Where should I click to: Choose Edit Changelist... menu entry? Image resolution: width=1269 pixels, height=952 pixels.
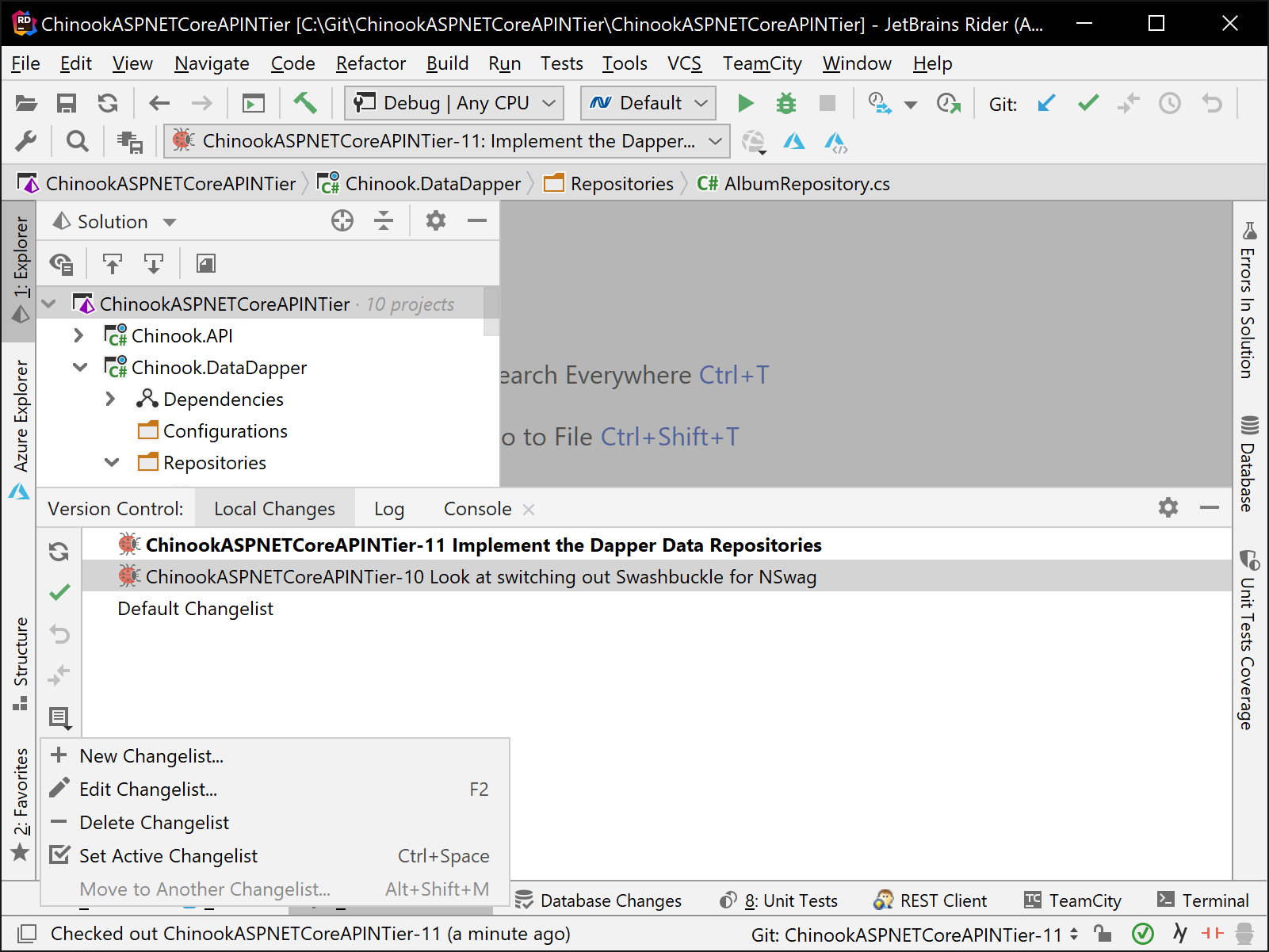click(275, 790)
